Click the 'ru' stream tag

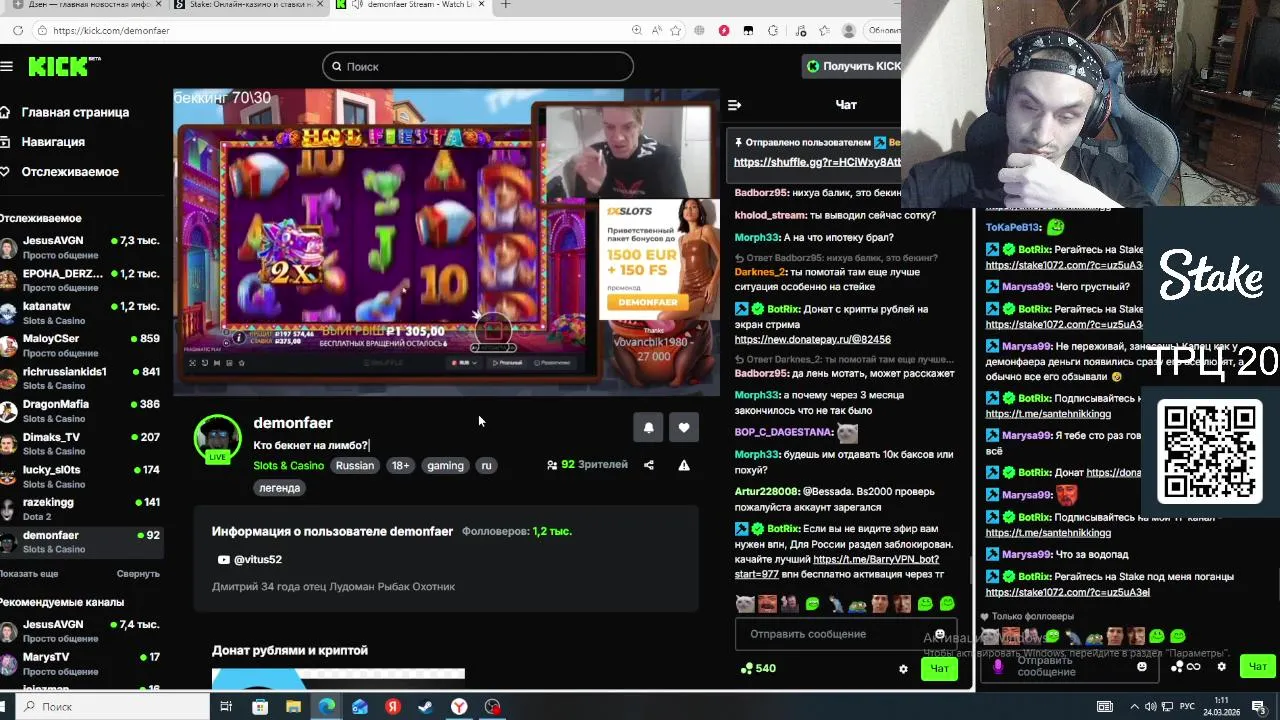tap(486, 466)
